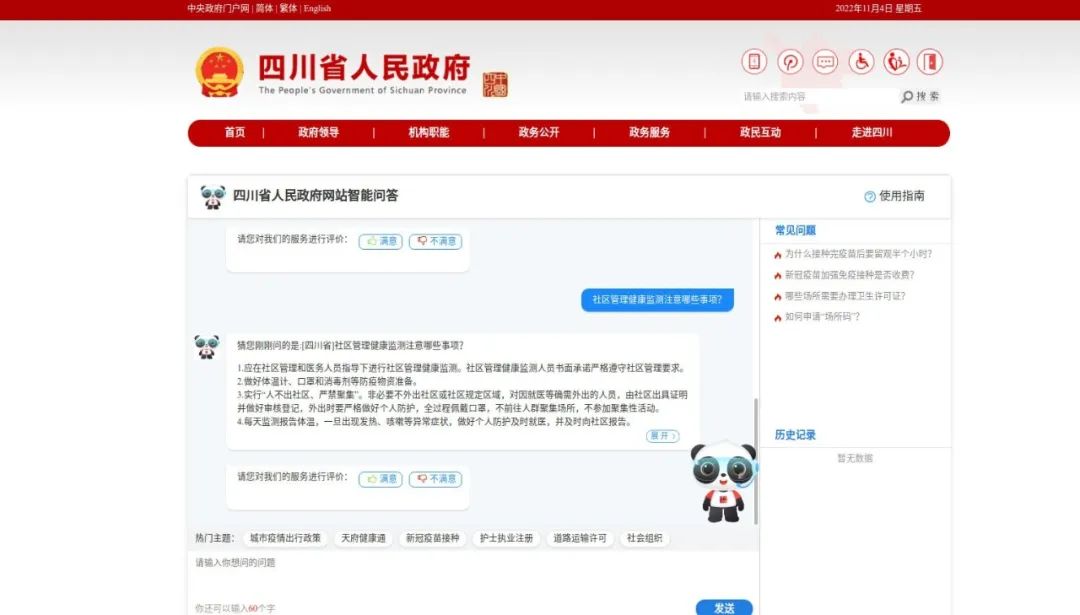This screenshot has width=1080, height=615.
Task: Go to 走进四川 in navigation bar
Action: [x=872, y=133]
